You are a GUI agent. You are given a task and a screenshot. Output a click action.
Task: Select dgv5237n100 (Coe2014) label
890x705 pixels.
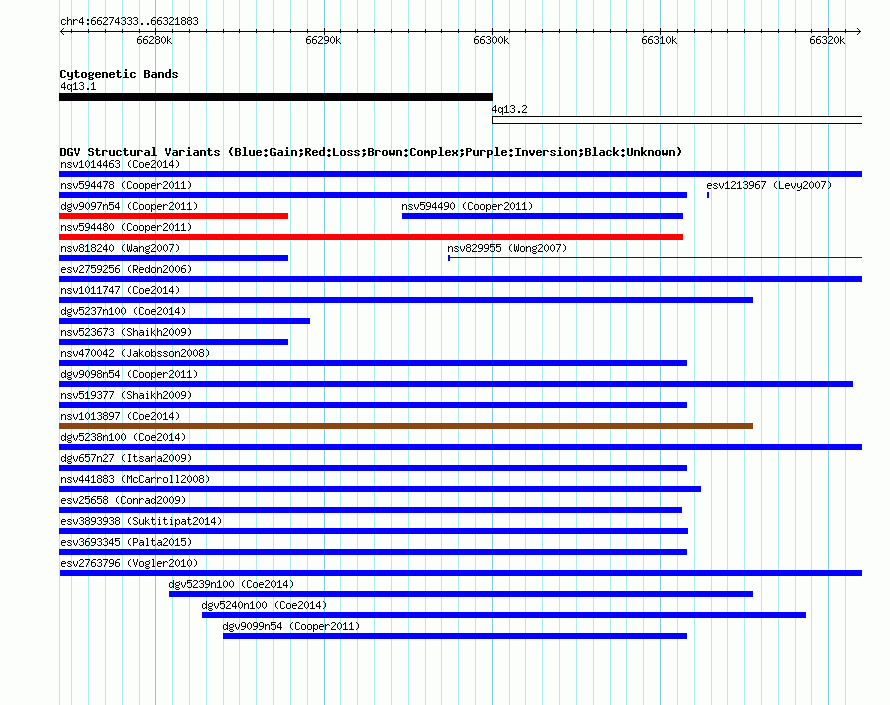point(123,312)
